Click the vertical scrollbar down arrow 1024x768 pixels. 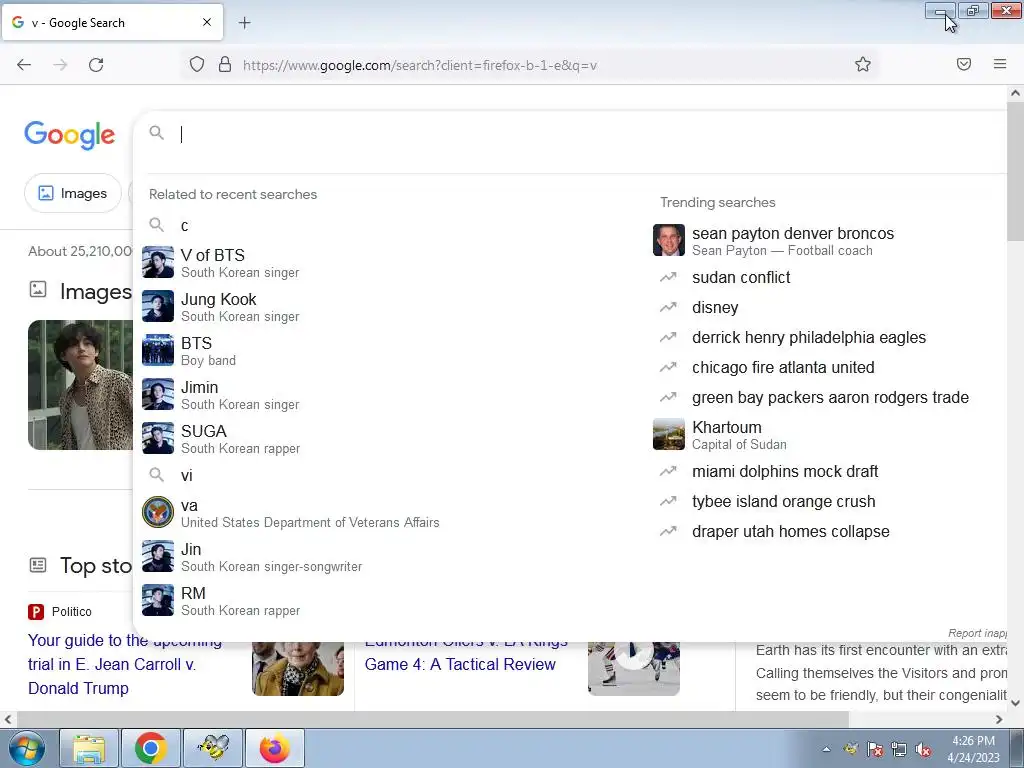(1016, 703)
